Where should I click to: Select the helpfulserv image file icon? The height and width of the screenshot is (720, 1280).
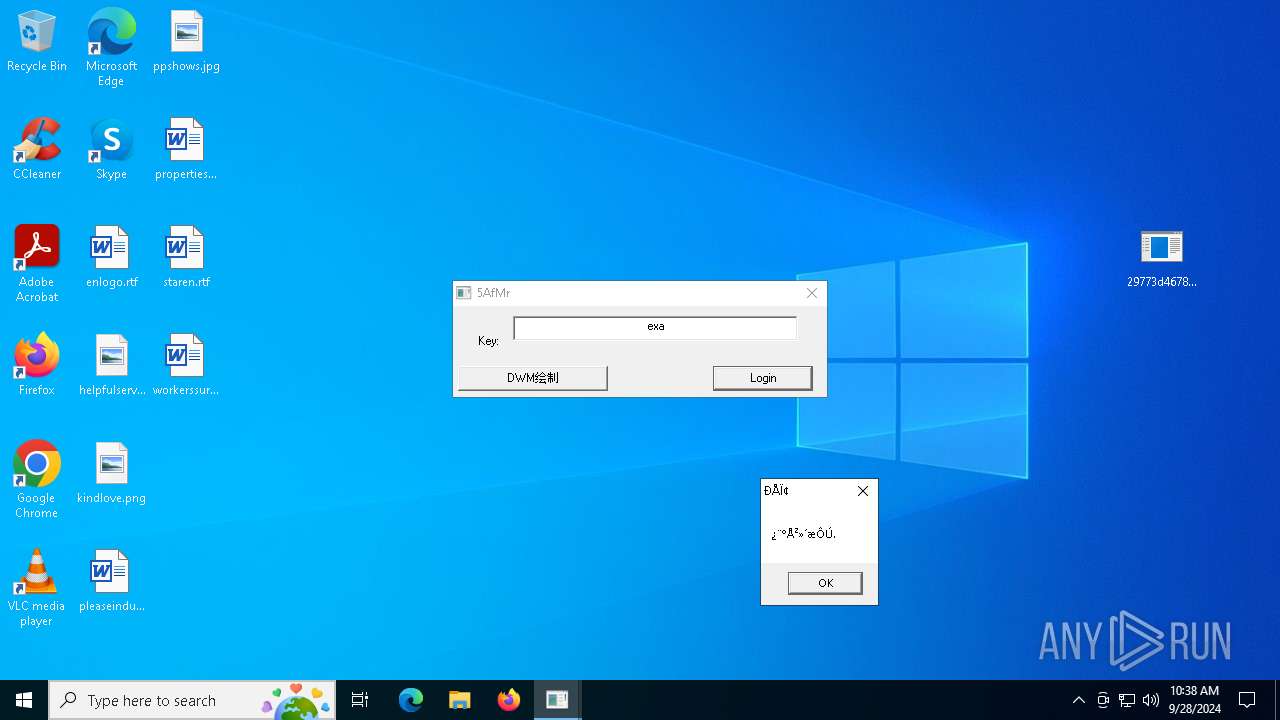click(111, 366)
